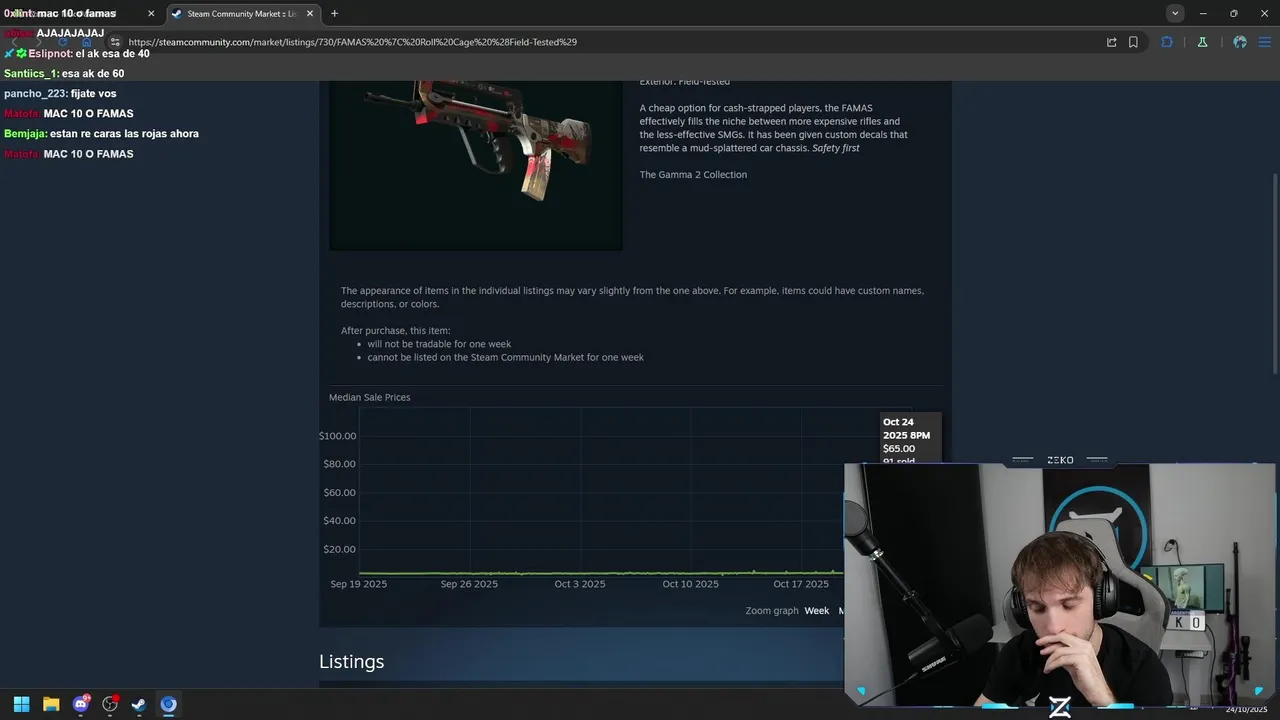Image resolution: width=1280 pixels, height=720 pixels.
Task: Click the Sep 26 2025 date label
Action: click(x=469, y=584)
